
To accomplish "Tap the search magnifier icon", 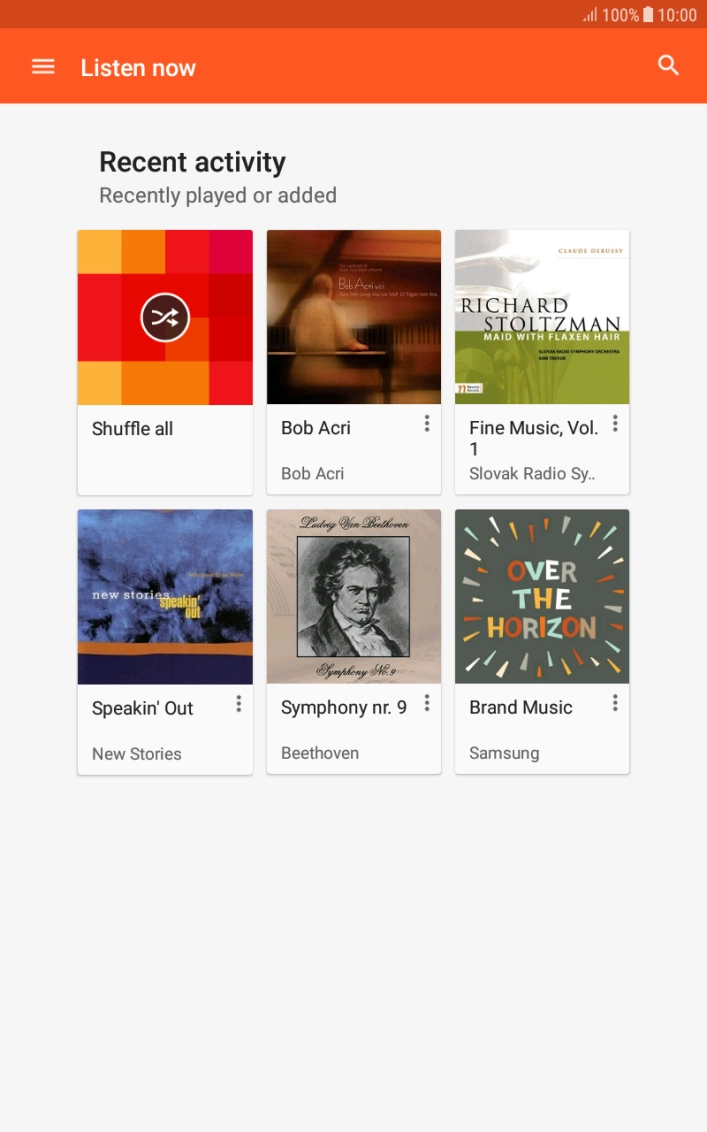I will (x=668, y=66).
